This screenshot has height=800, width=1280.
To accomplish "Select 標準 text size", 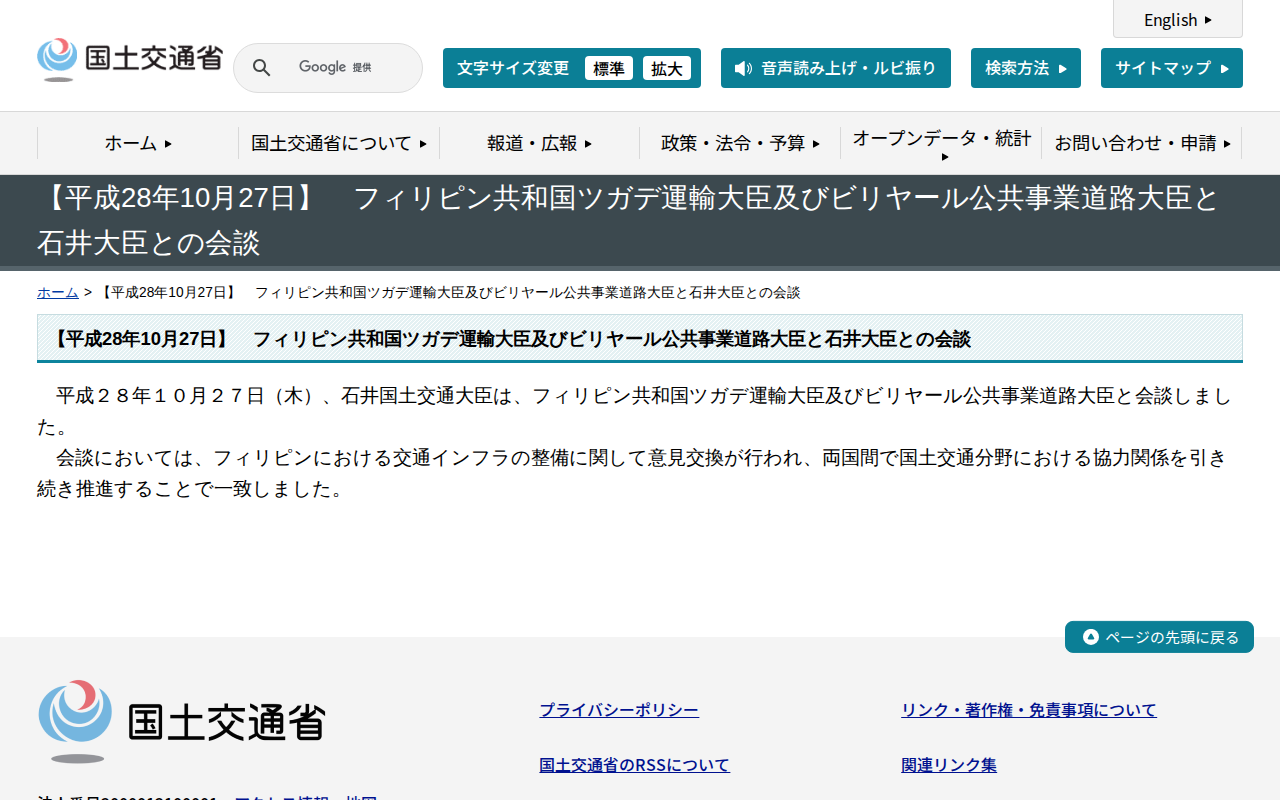I will coord(609,68).
